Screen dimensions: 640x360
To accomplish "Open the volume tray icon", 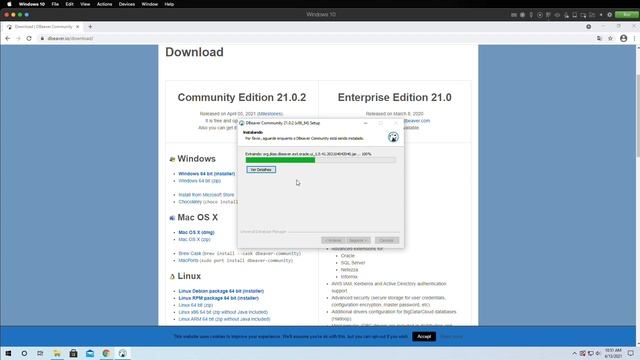I will click(598, 353).
